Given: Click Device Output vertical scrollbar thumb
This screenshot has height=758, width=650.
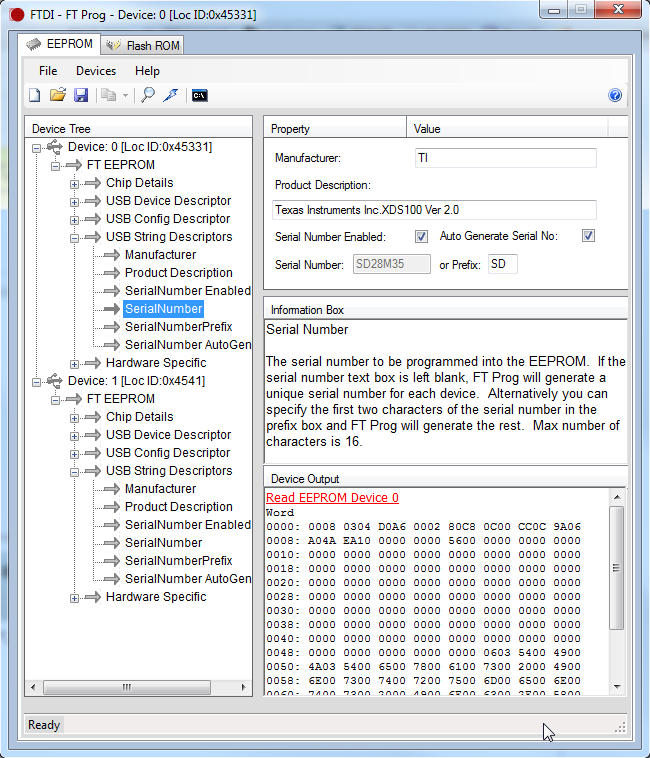Looking at the screenshot, I should click(x=617, y=568).
